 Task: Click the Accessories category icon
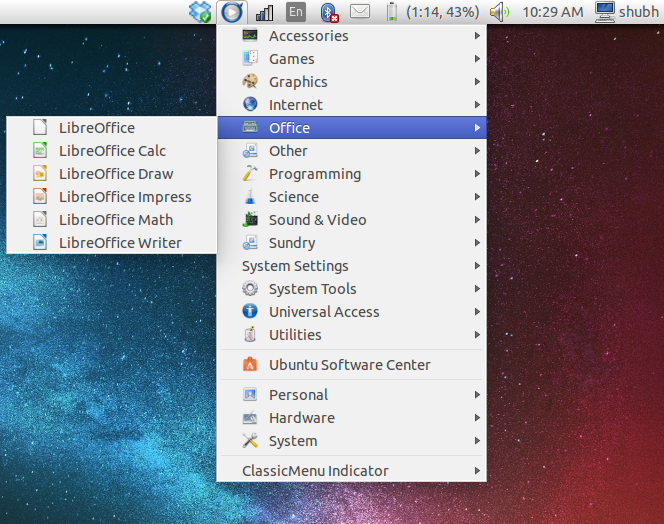click(250, 35)
